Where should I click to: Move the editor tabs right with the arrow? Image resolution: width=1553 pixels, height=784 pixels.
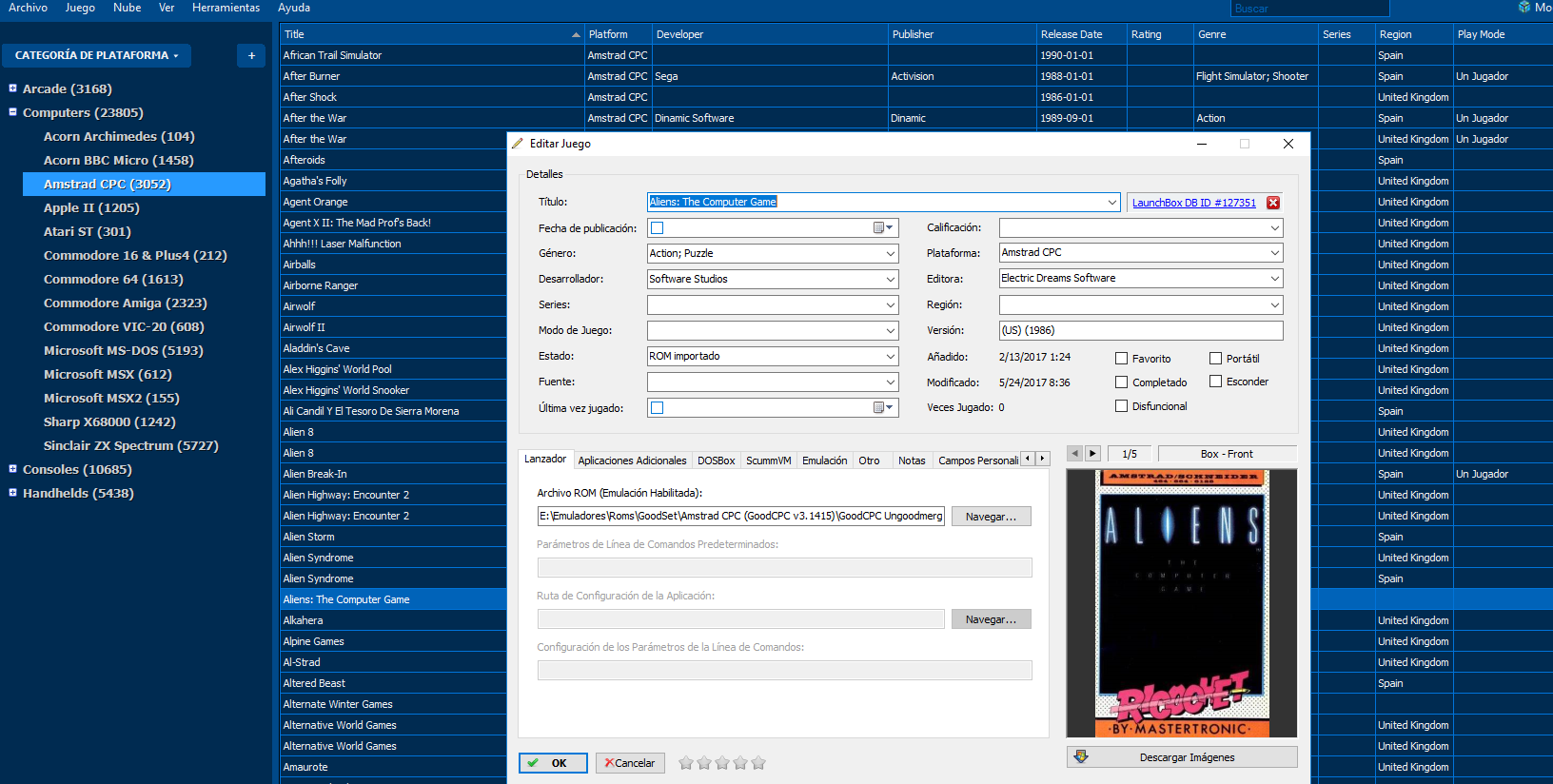tap(1043, 459)
